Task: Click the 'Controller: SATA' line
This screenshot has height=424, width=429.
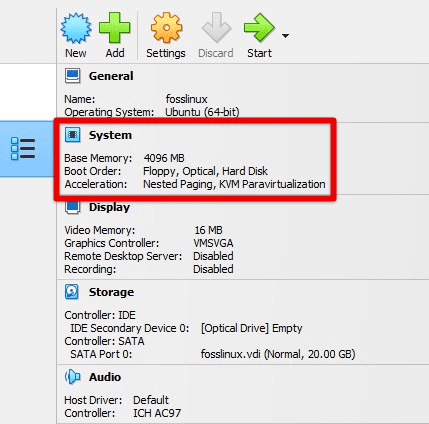Action: point(104,341)
